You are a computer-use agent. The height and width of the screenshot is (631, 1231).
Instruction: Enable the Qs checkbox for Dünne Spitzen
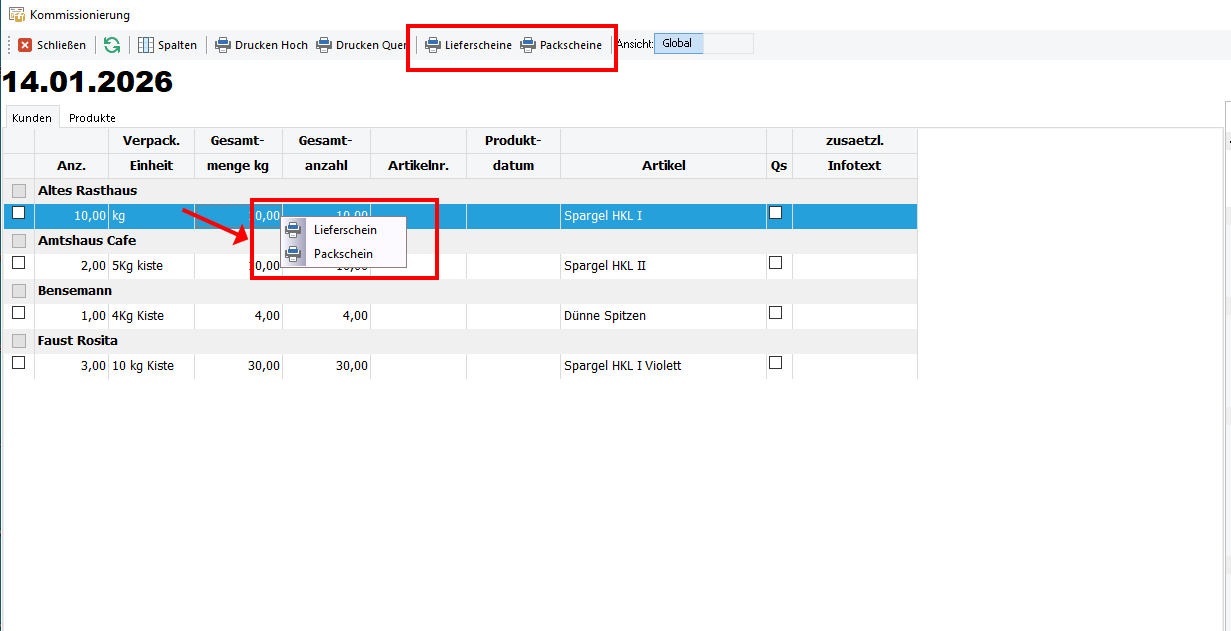click(775, 313)
